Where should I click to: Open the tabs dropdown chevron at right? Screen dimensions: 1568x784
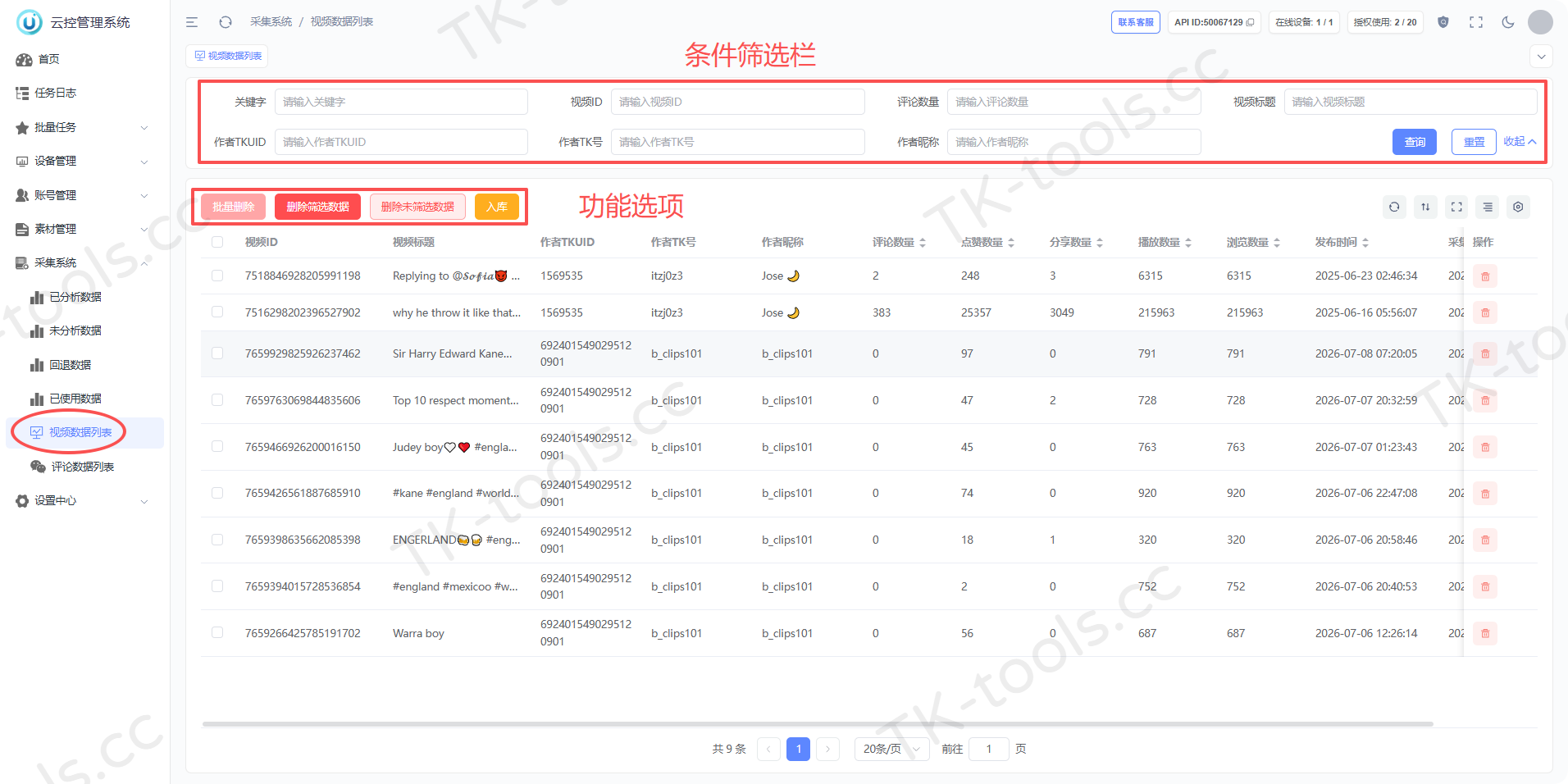click(x=1542, y=57)
